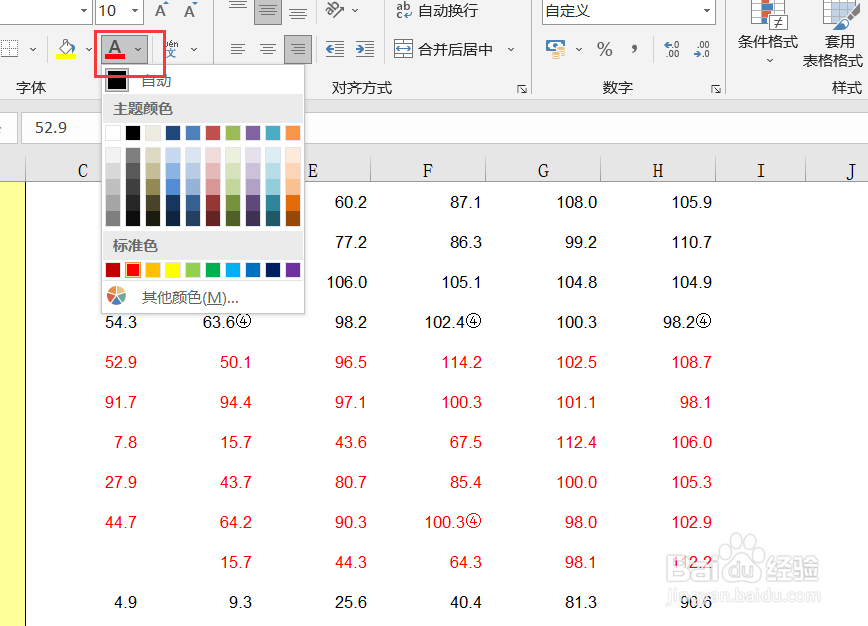The width and height of the screenshot is (868, 626).
Task: Expand the phonetic guide dropdown arrow
Action: pos(194,49)
